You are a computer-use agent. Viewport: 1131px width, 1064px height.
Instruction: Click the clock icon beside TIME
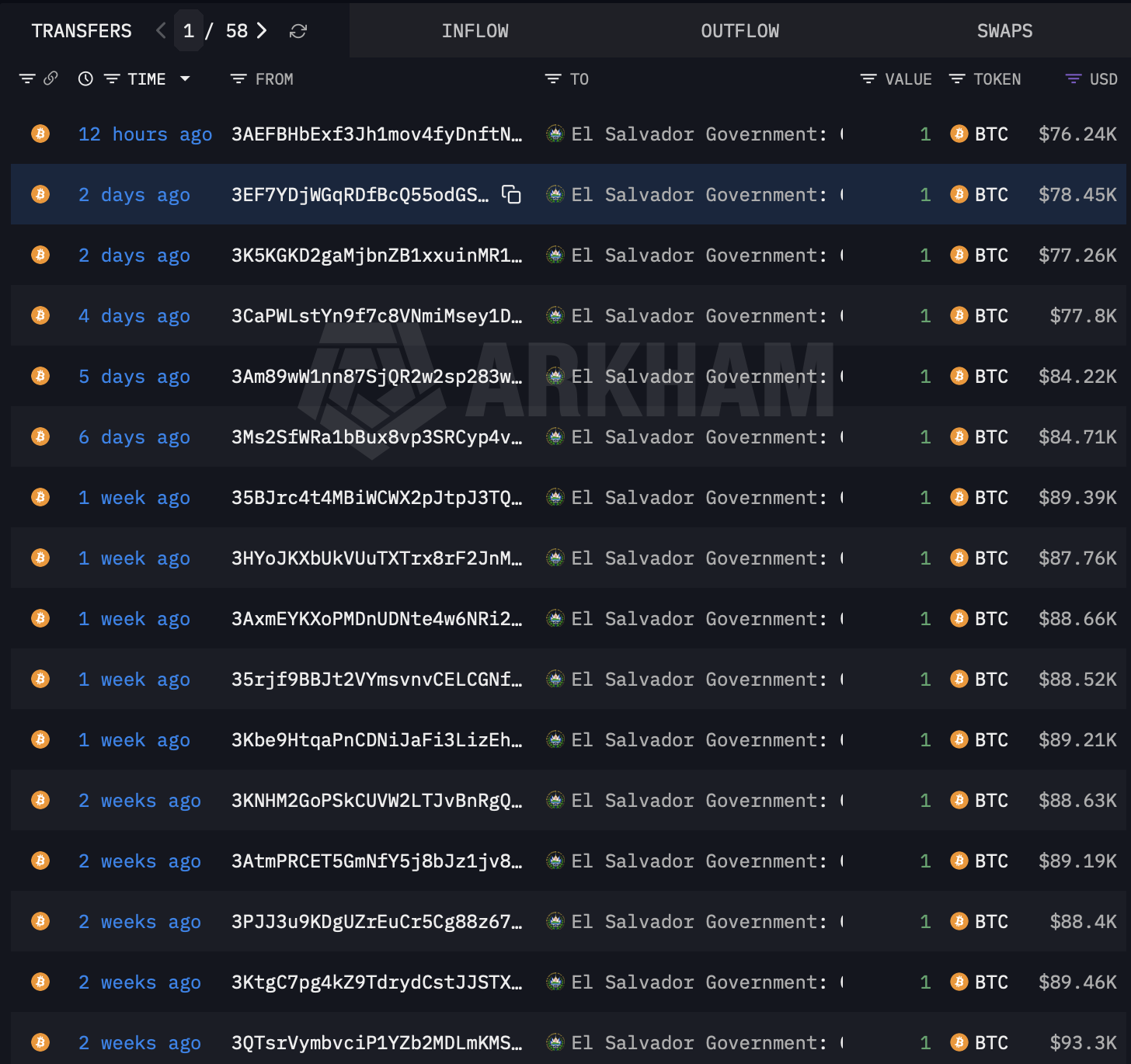[85, 78]
